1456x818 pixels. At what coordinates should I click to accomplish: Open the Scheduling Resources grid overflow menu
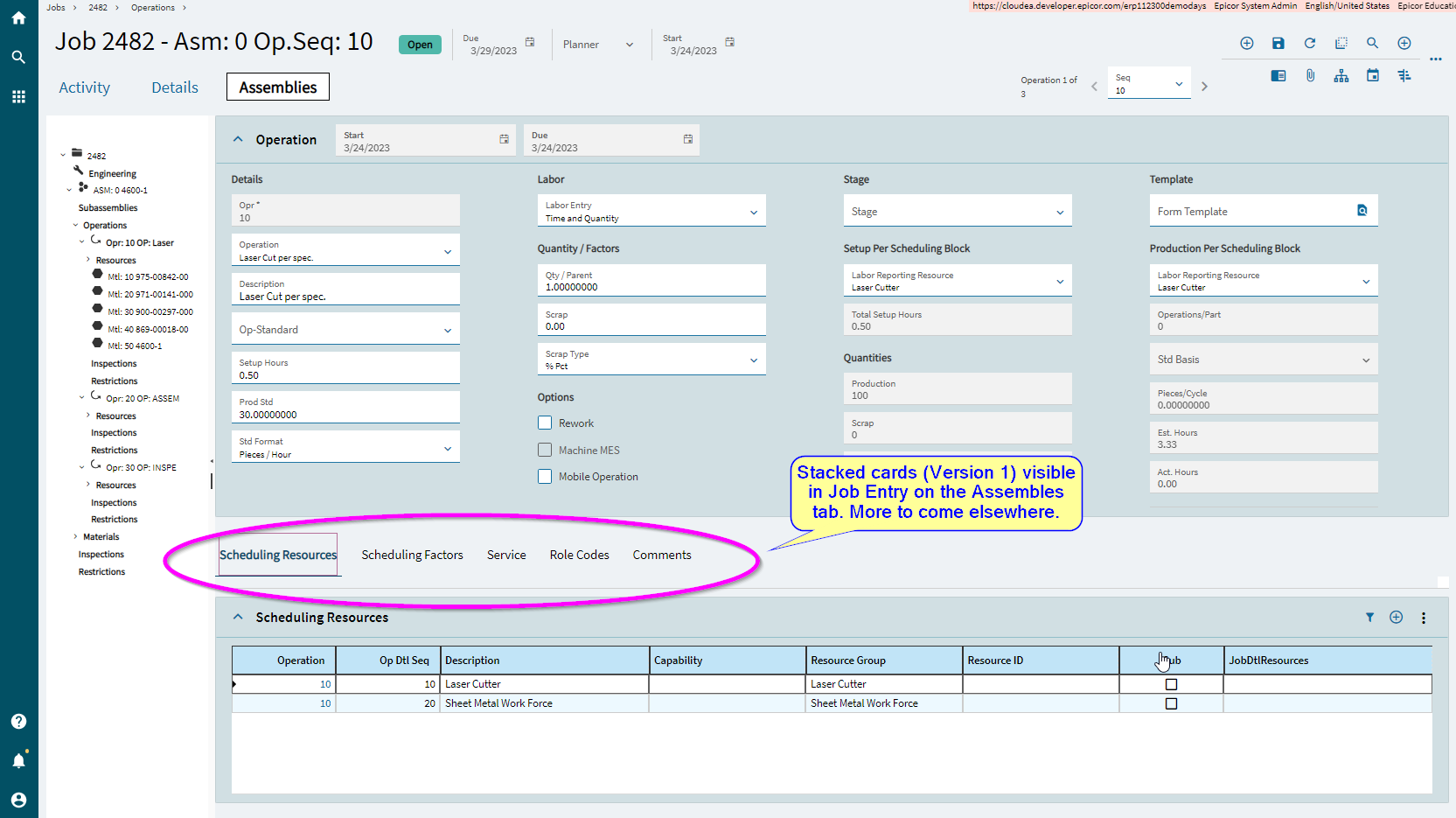(x=1424, y=618)
